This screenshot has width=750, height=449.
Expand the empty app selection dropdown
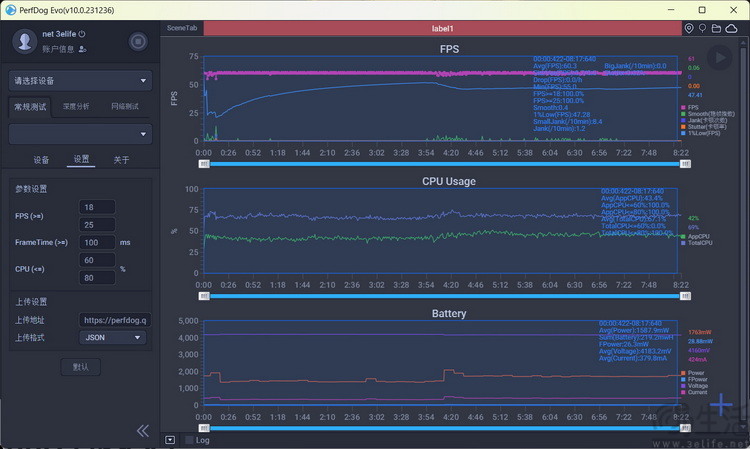click(80, 134)
